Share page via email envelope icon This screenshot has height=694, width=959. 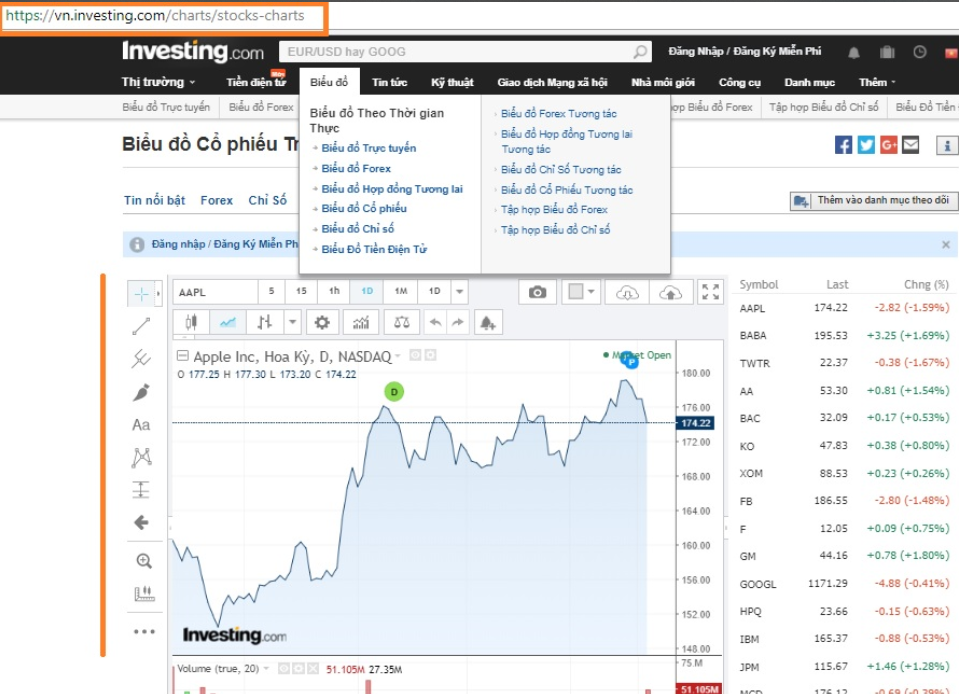911,146
